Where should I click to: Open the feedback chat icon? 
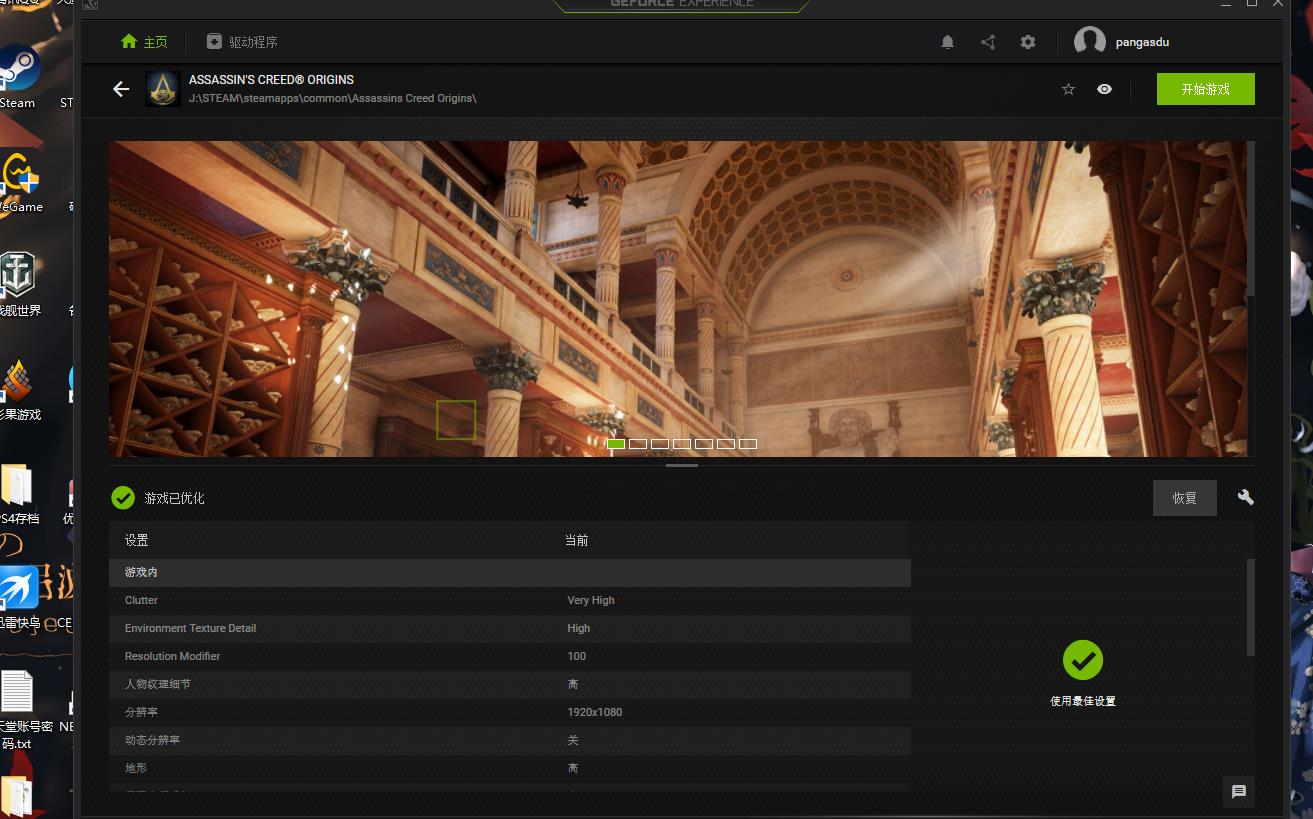[1239, 792]
